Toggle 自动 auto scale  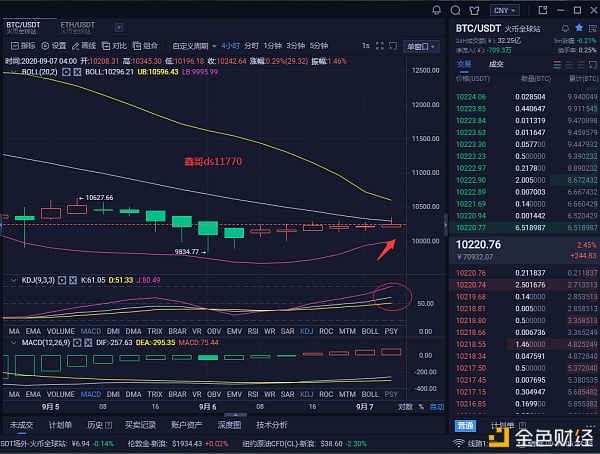[437, 407]
